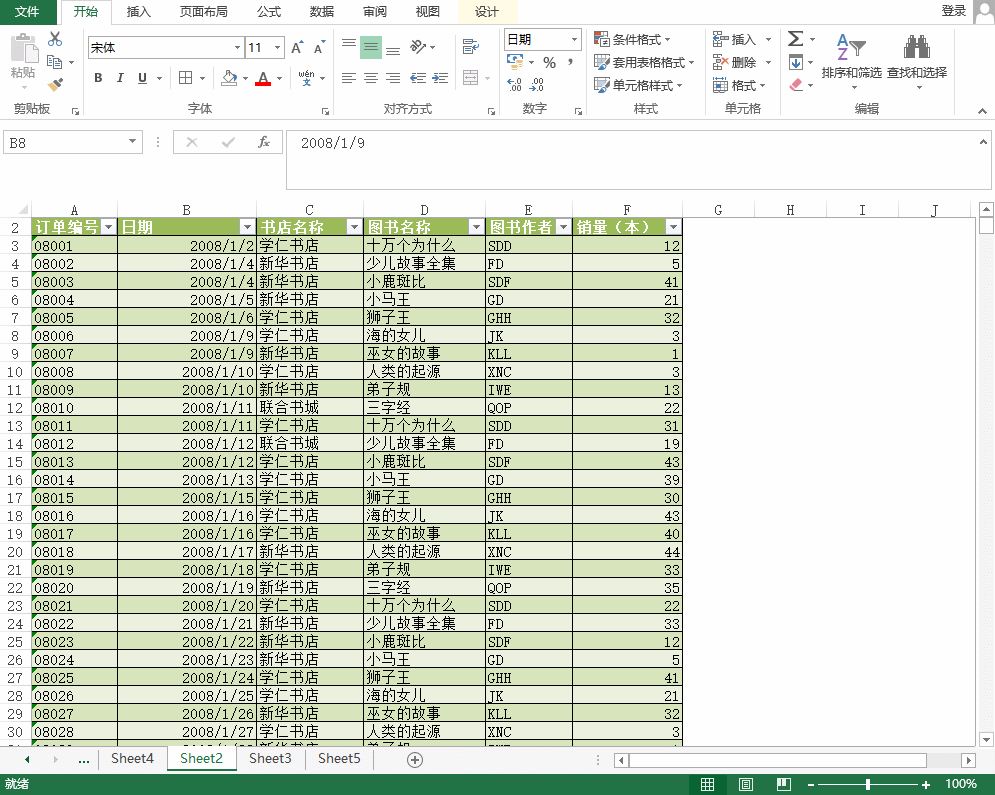Click the Borders icon
Image resolution: width=995 pixels, height=795 pixels.
point(185,77)
